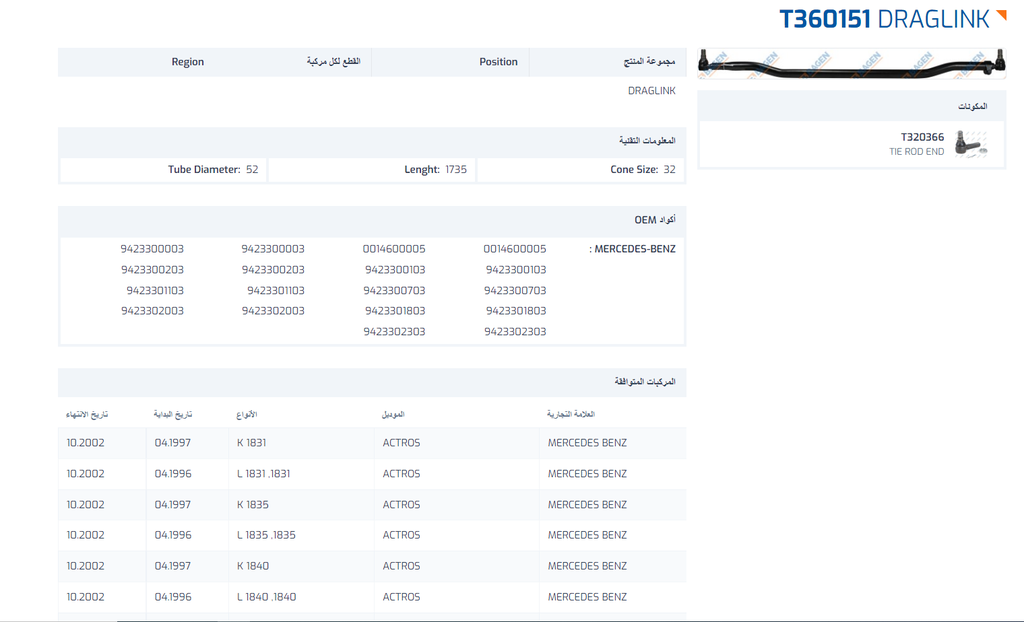Select the Cone Size: 32 cell

(581, 170)
